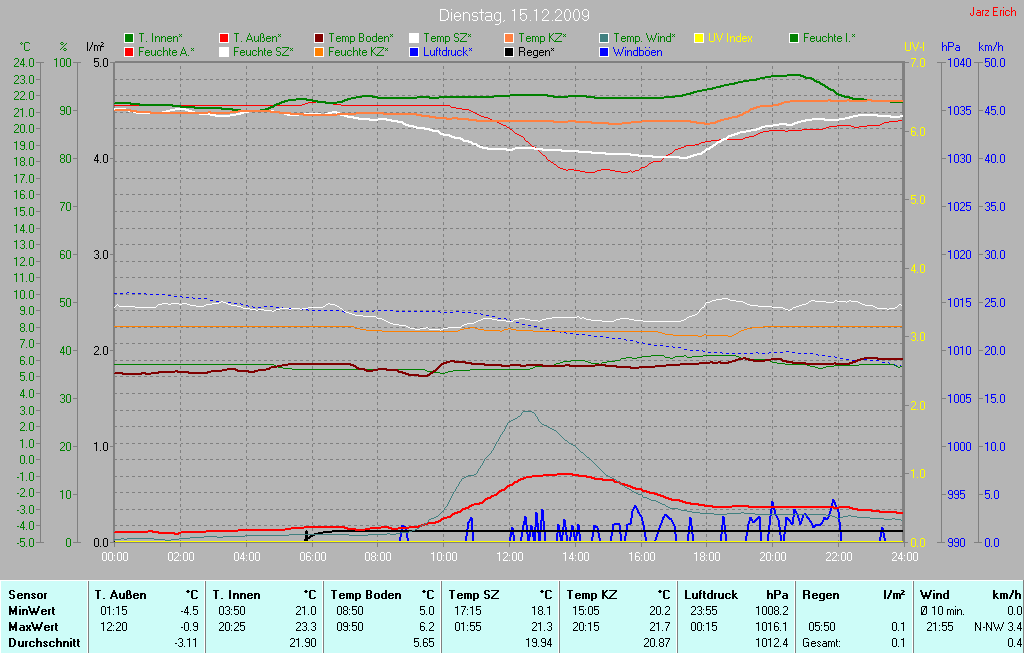This screenshot has width=1024, height=653.
Task: Click the 1040 value on pressure axis
Action: [x=960, y=63]
